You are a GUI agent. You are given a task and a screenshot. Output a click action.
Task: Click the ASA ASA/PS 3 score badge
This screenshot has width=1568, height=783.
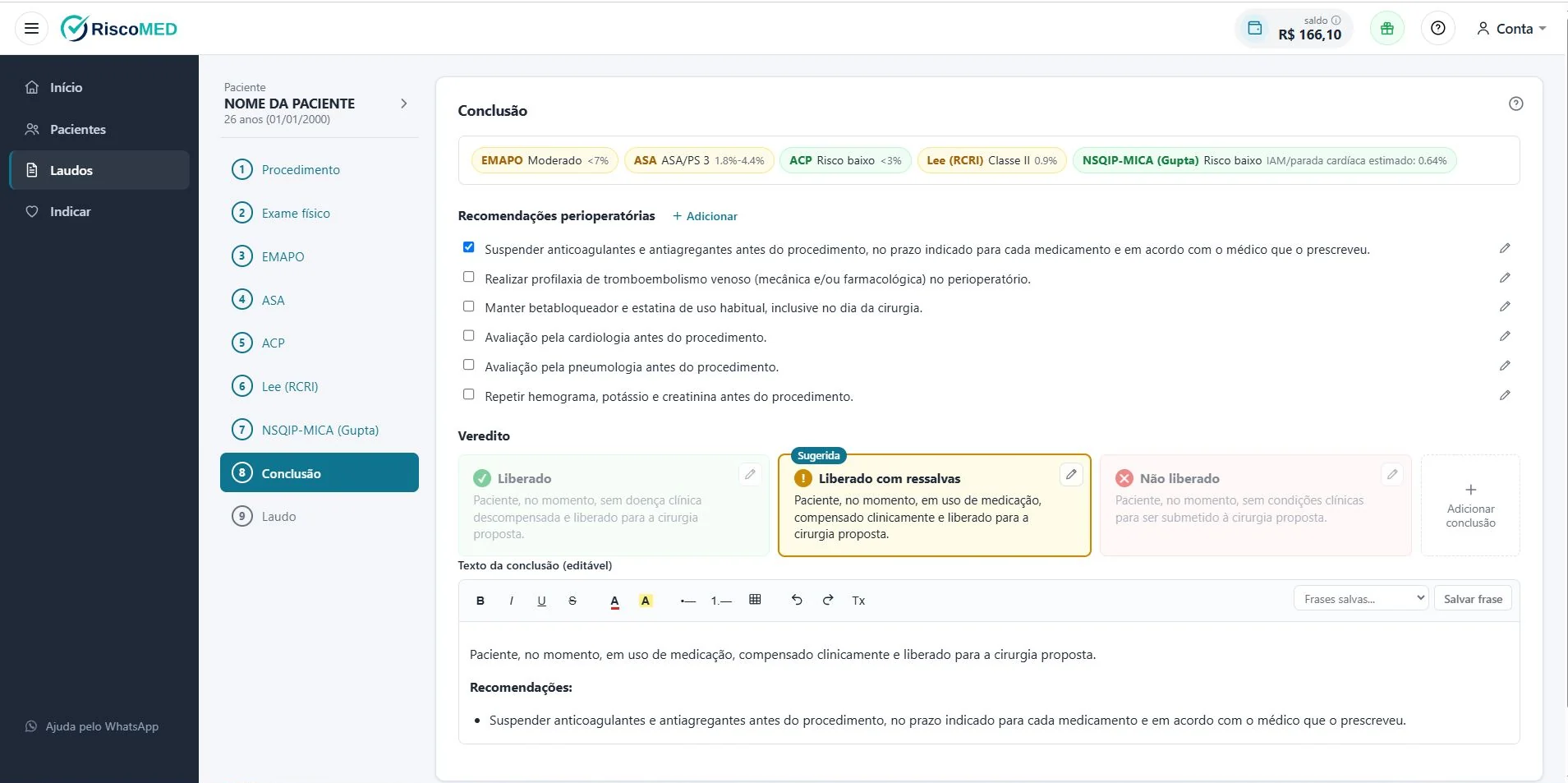pos(698,160)
